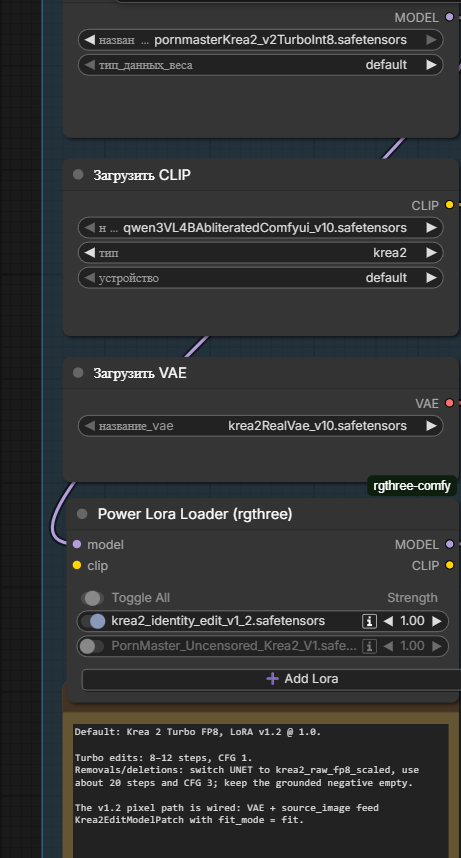Collapse the Power Lora Loader node dot

point(82,514)
